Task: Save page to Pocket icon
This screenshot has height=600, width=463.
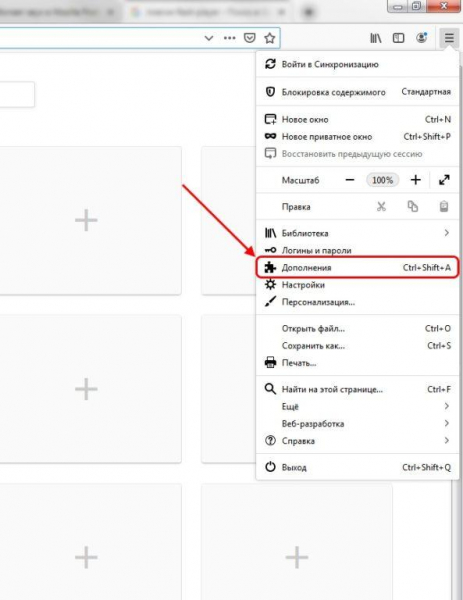Action: click(249, 38)
